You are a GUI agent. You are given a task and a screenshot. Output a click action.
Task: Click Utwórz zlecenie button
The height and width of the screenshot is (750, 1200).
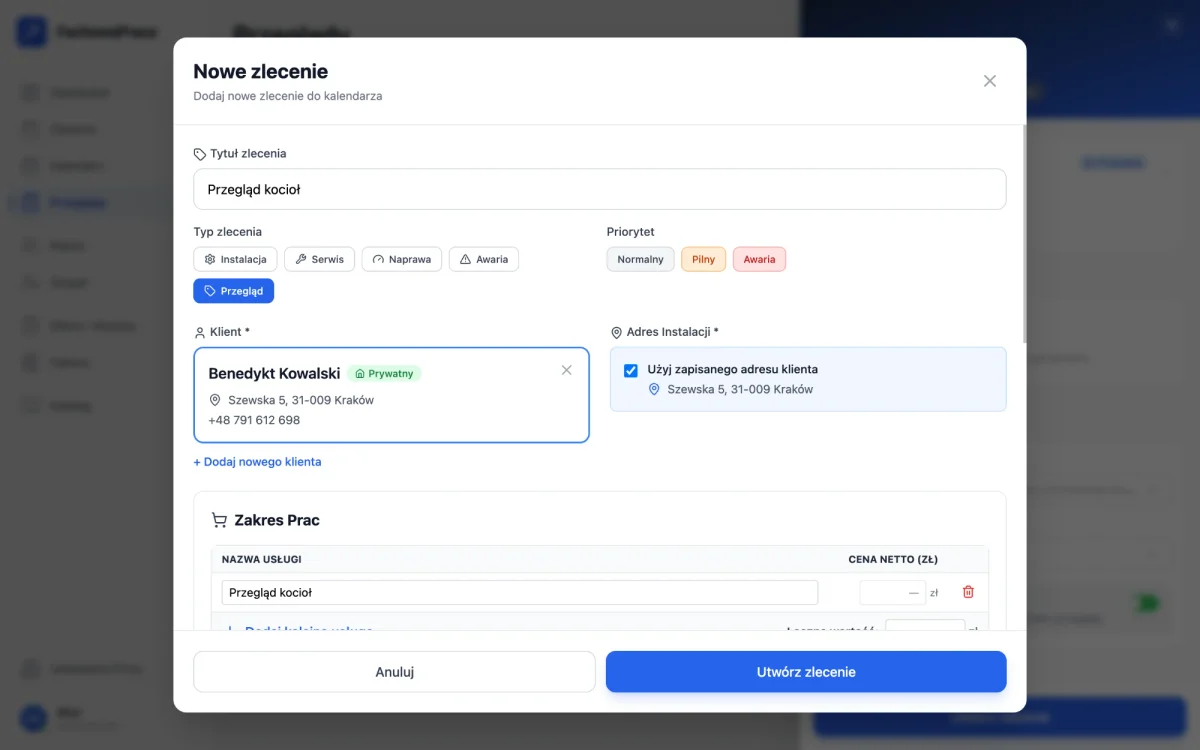pos(806,672)
